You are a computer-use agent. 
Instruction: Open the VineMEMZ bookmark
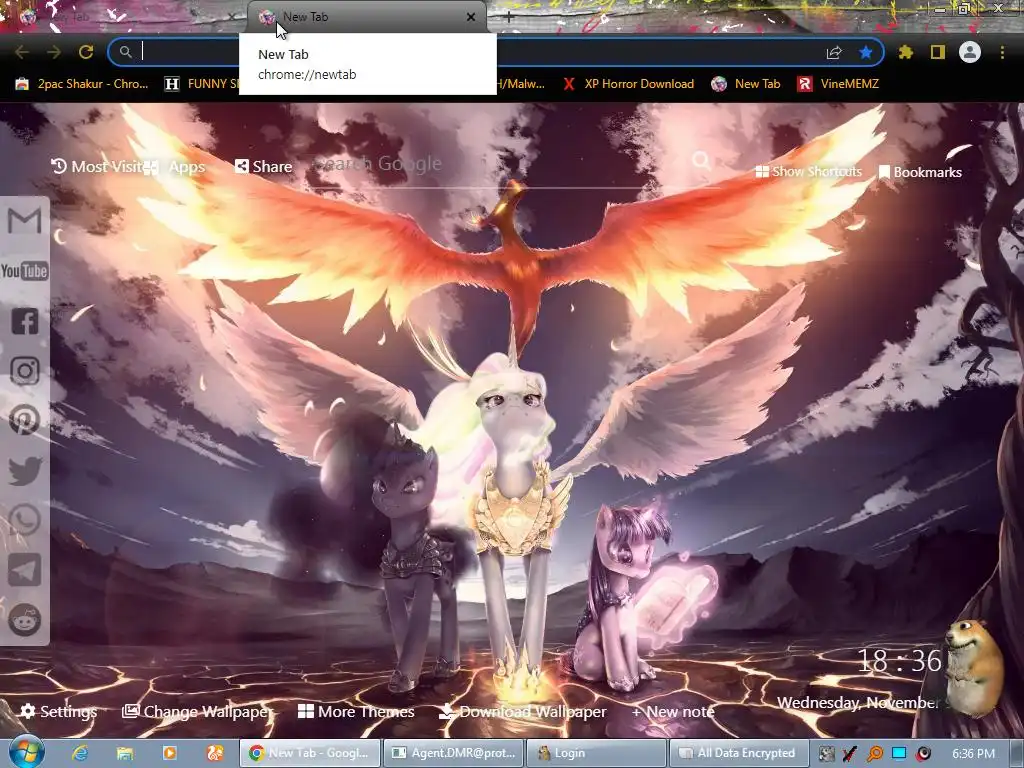pos(839,84)
